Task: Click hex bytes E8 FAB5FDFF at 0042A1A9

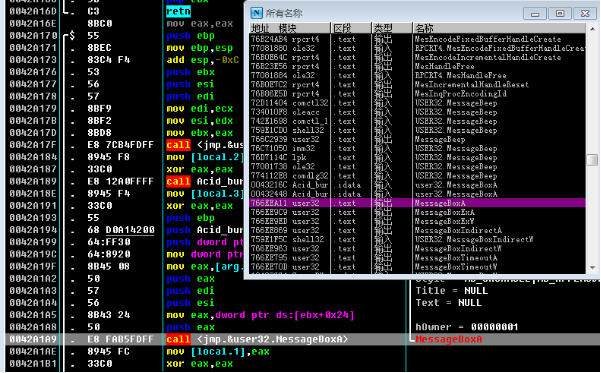Action: 120,339
